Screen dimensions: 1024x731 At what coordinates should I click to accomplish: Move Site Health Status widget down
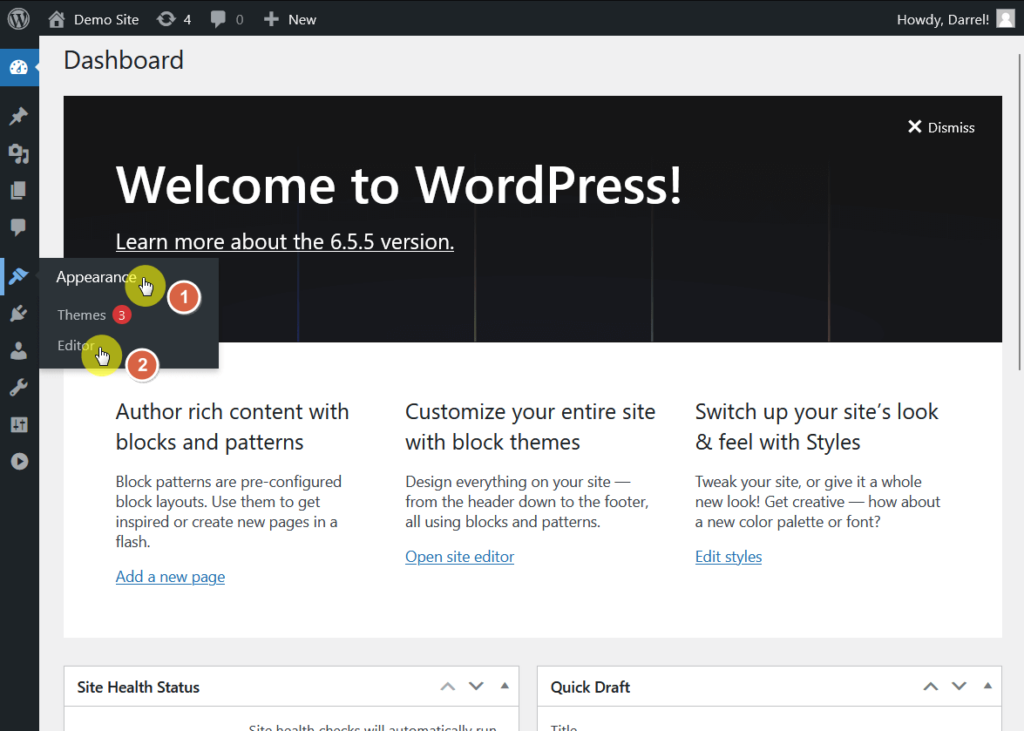click(476, 687)
